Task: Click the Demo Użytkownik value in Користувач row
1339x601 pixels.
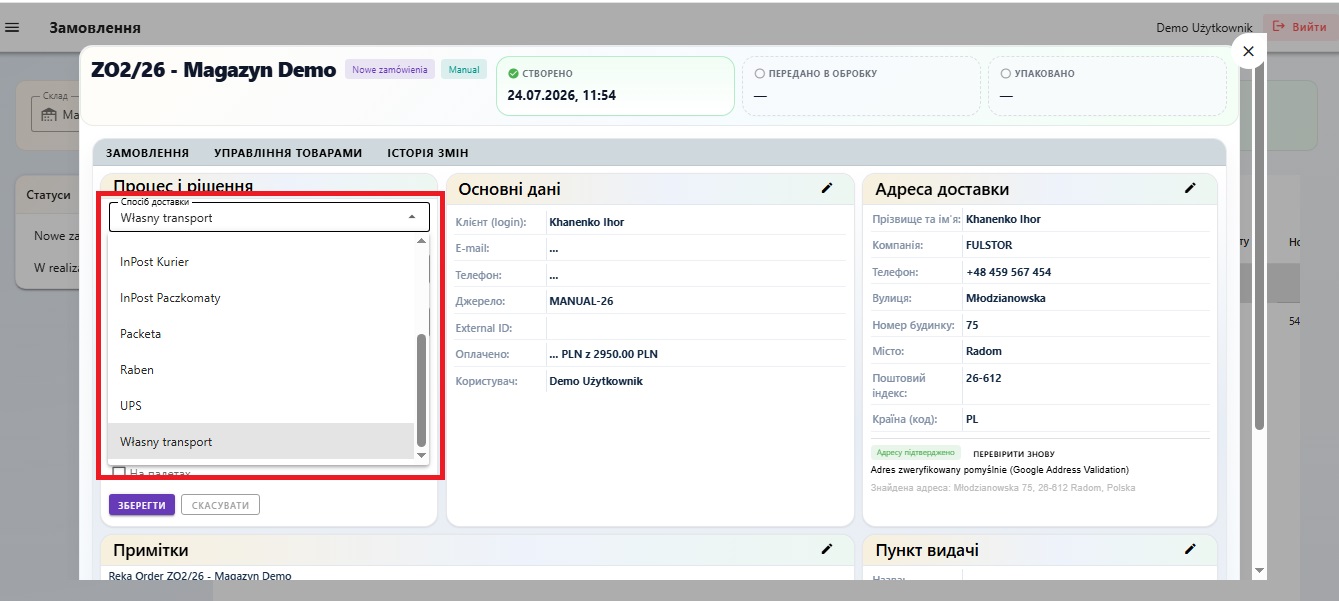Action: pyautogui.click(x=596, y=381)
